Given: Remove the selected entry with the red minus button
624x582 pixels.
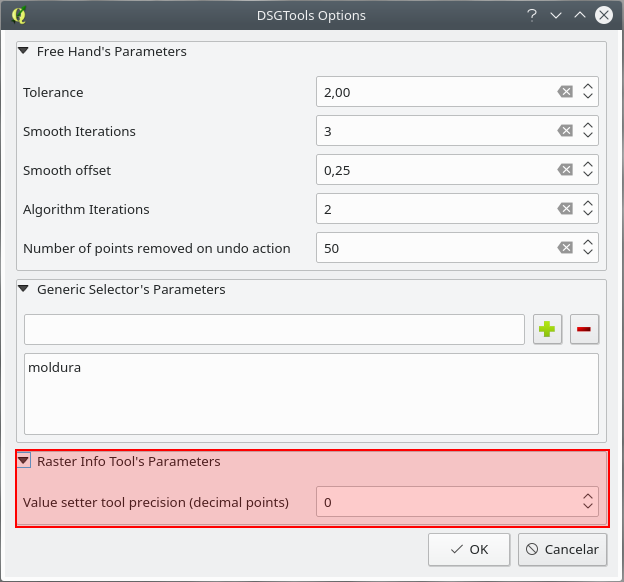Looking at the screenshot, I should coord(584,329).
